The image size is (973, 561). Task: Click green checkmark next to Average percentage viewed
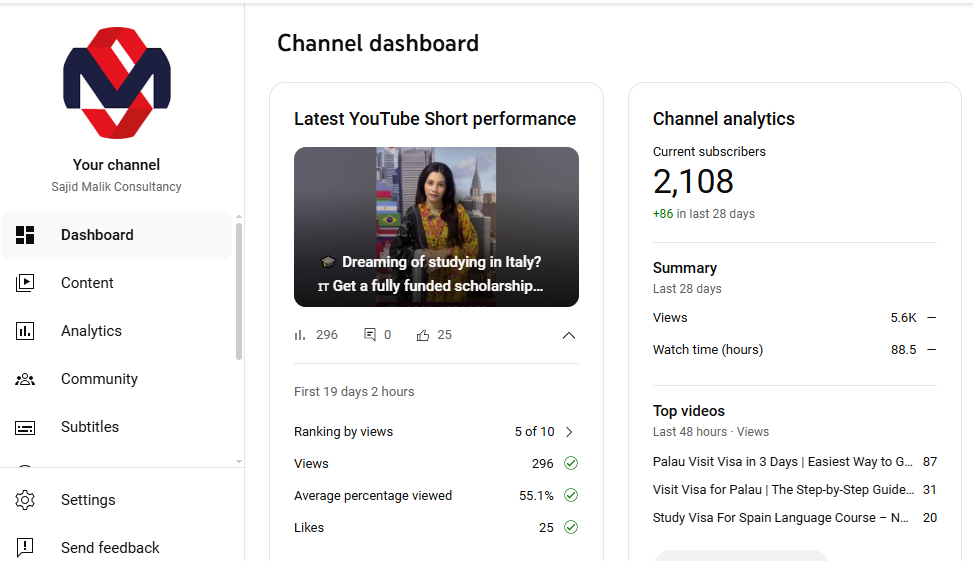[571, 496]
